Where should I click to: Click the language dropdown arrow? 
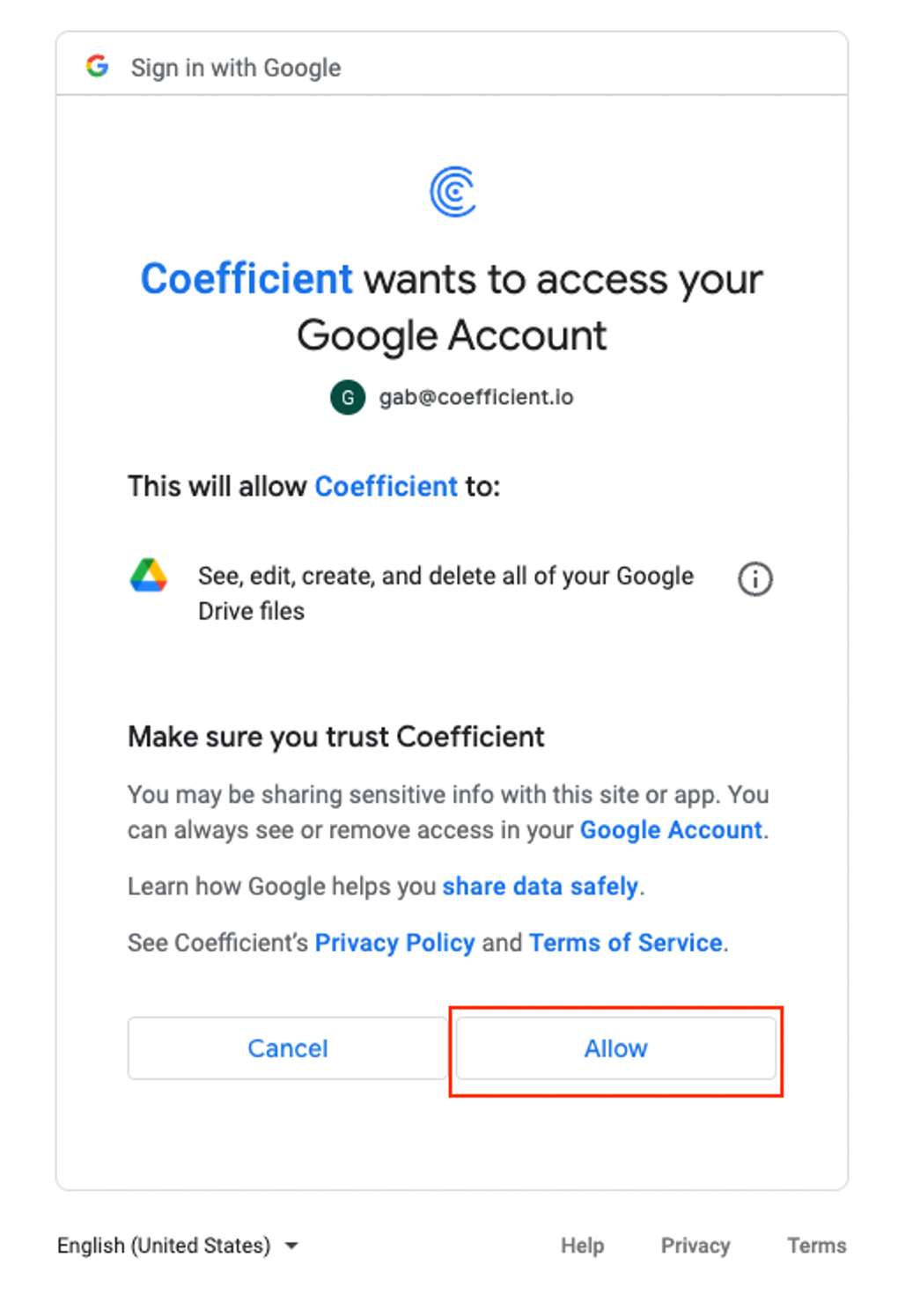tap(291, 1246)
